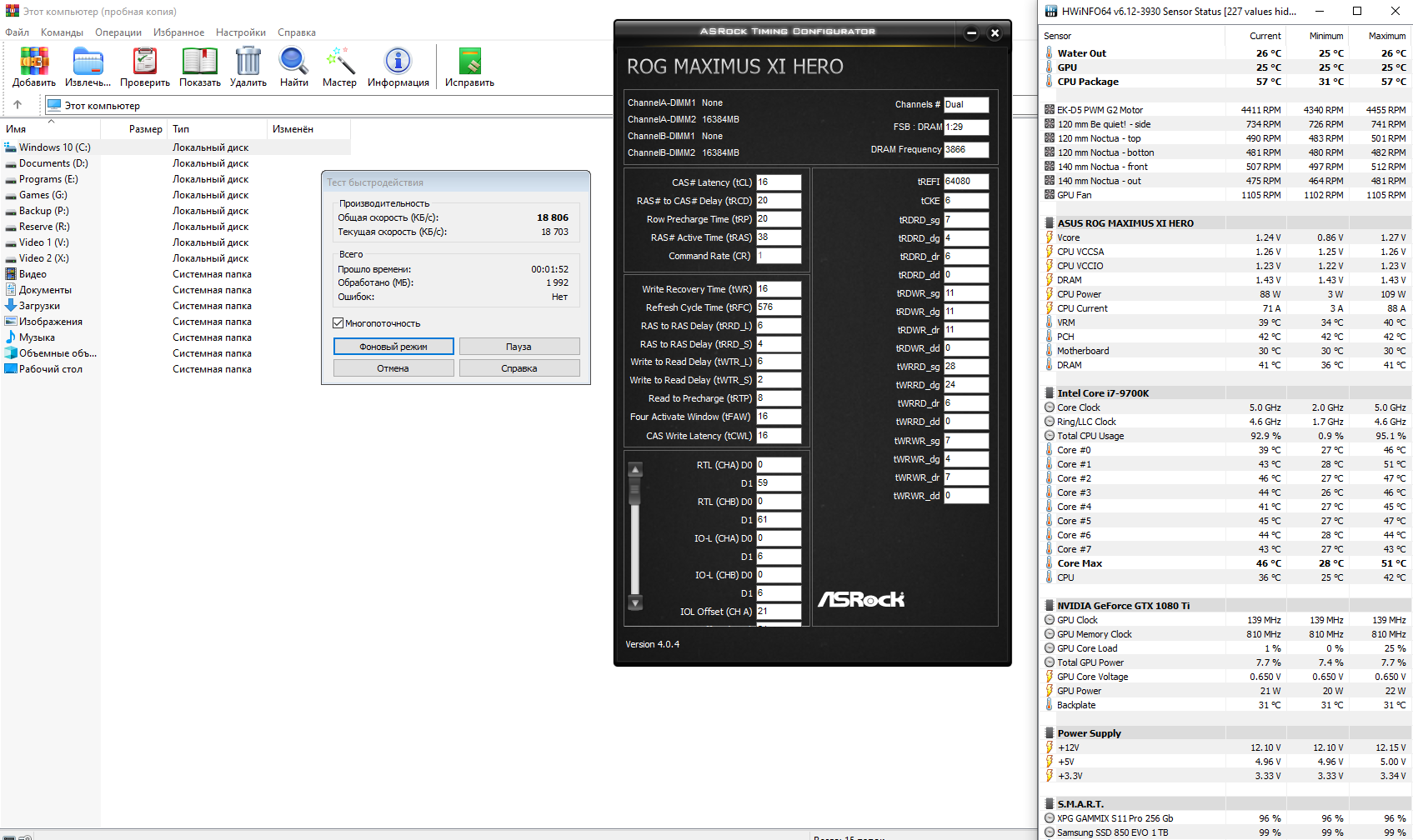The image size is (1413, 840).
Task: Sort the file list by the Изменён column
Action: (x=309, y=129)
